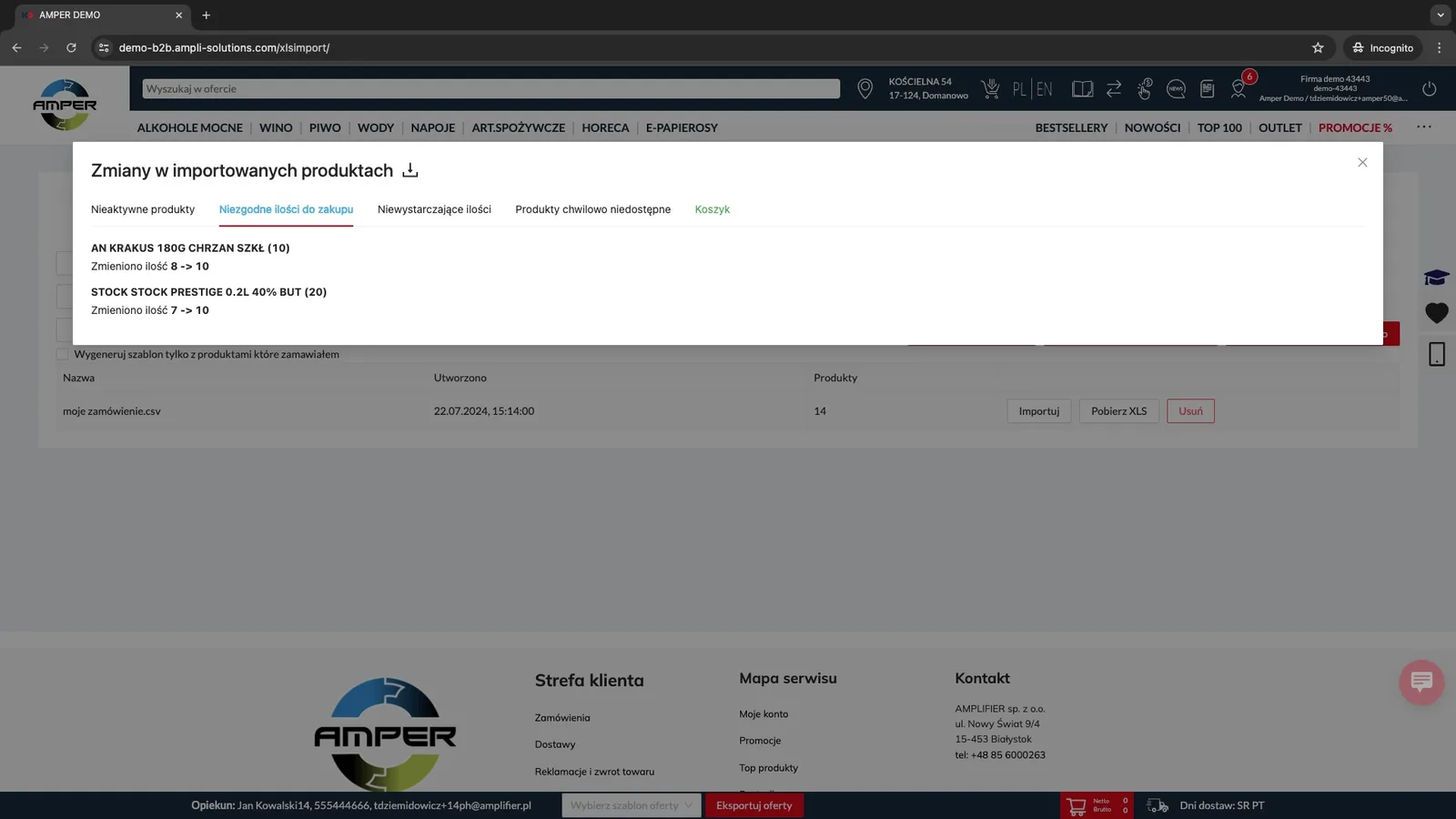Log out using the power icon
Image resolution: width=1456 pixels, height=819 pixels.
(1430, 88)
